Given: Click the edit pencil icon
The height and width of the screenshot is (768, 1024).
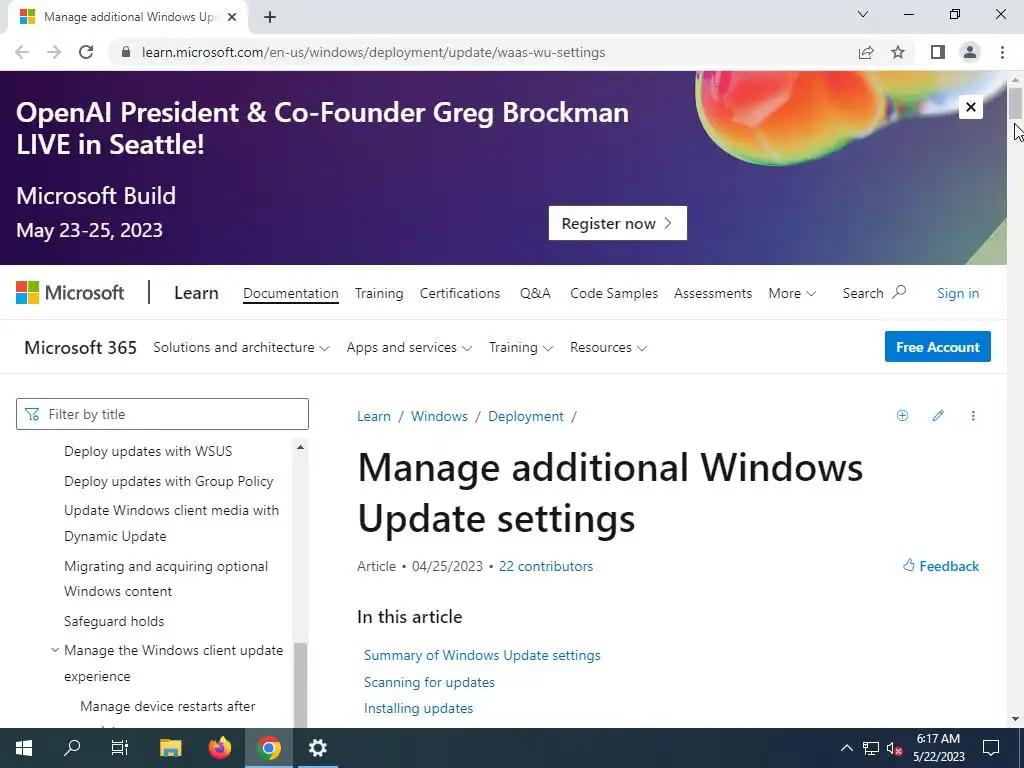Looking at the screenshot, I should click(938, 415).
